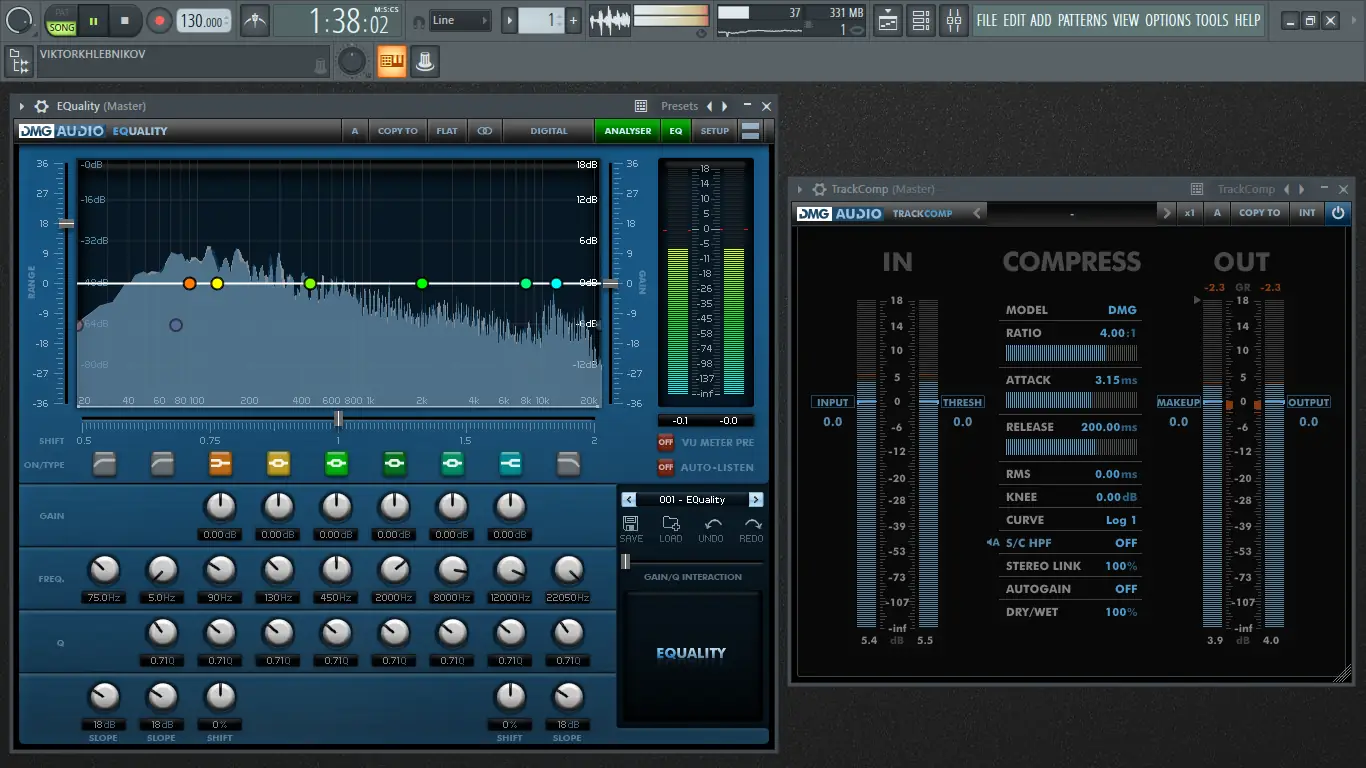
Task: Open the VIEW menu
Action: click(1125, 20)
